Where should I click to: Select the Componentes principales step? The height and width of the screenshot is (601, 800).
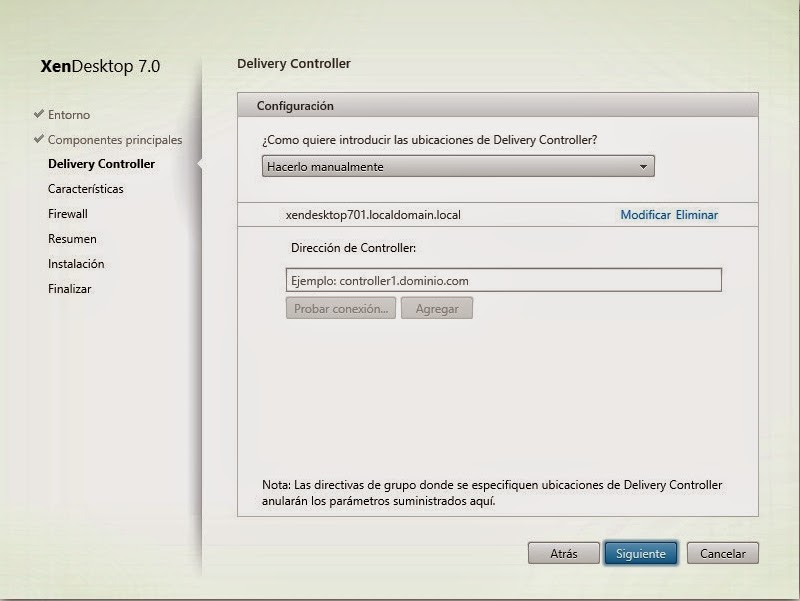click(x=115, y=140)
